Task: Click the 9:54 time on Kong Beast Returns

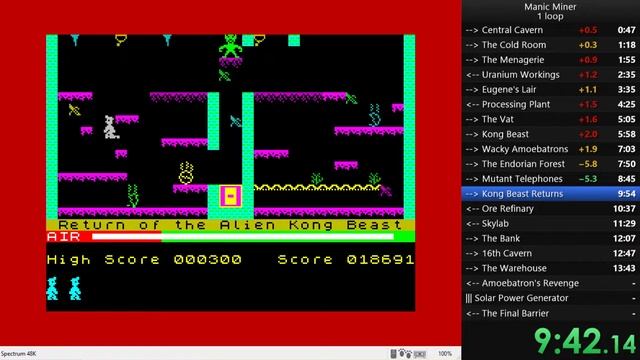Action: pyautogui.click(x=626, y=194)
